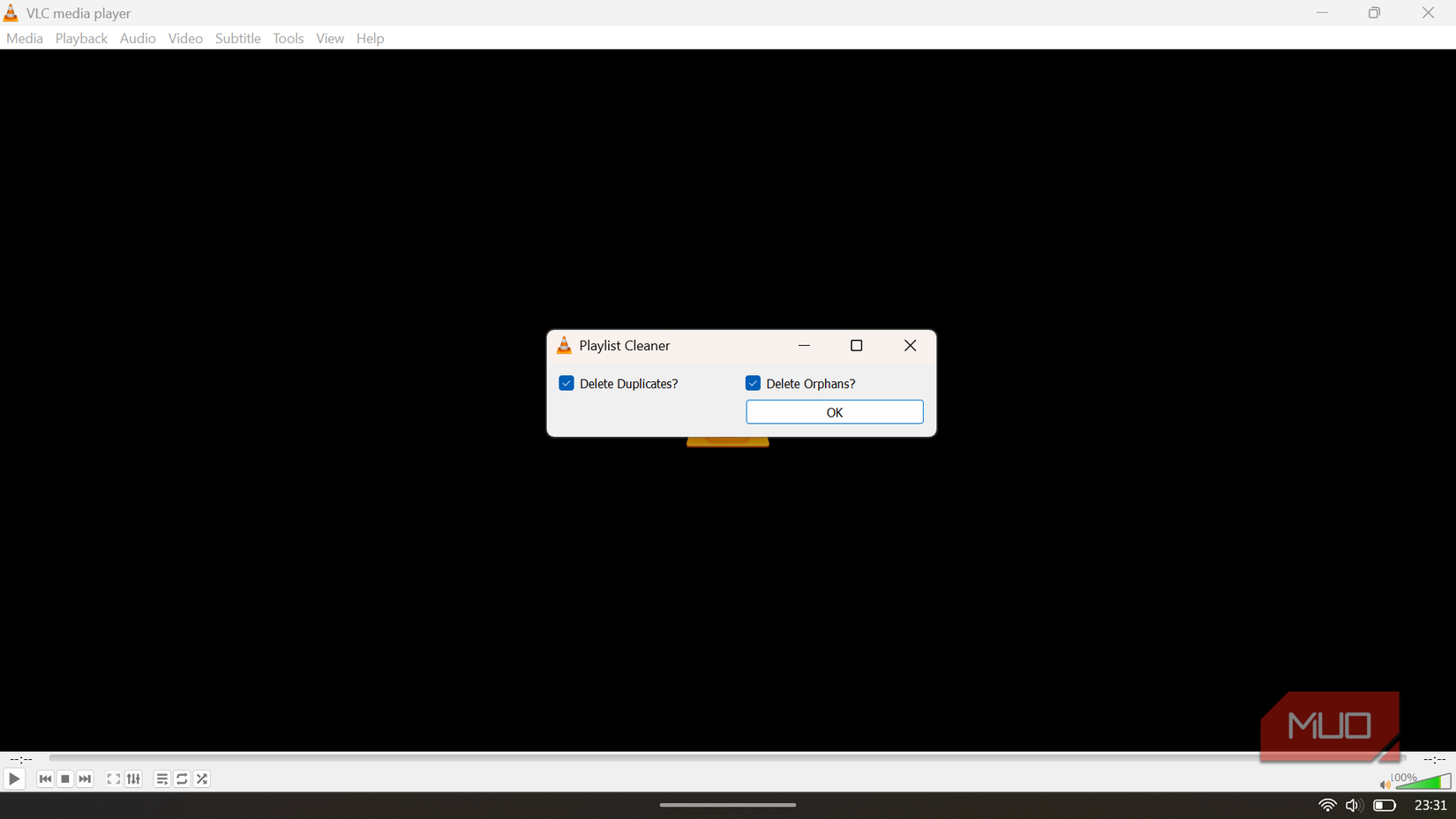Open the Wi-Fi icon in system tray
The height and width of the screenshot is (819, 1456).
[1326, 805]
